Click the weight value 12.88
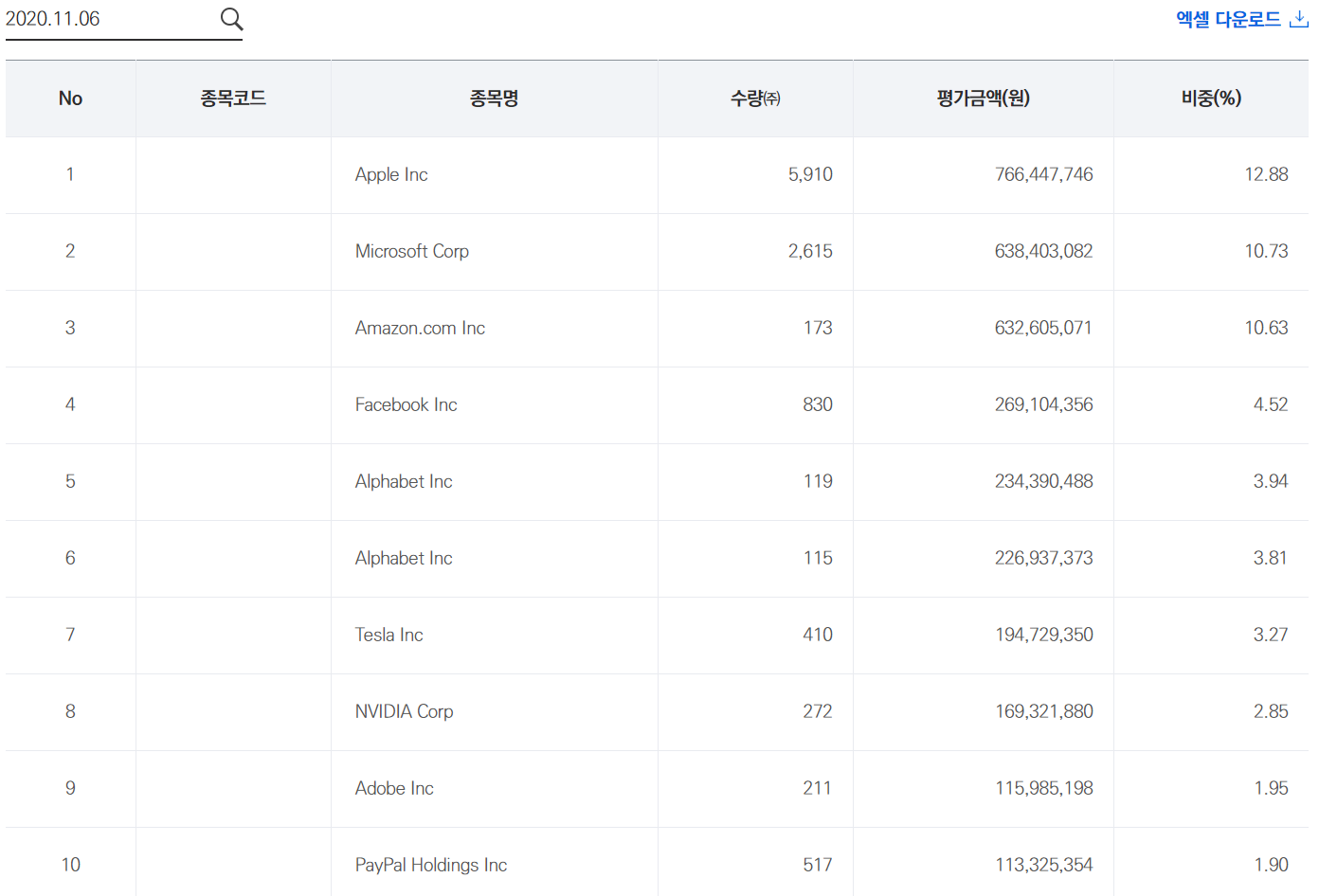1319x896 pixels. point(1266,174)
